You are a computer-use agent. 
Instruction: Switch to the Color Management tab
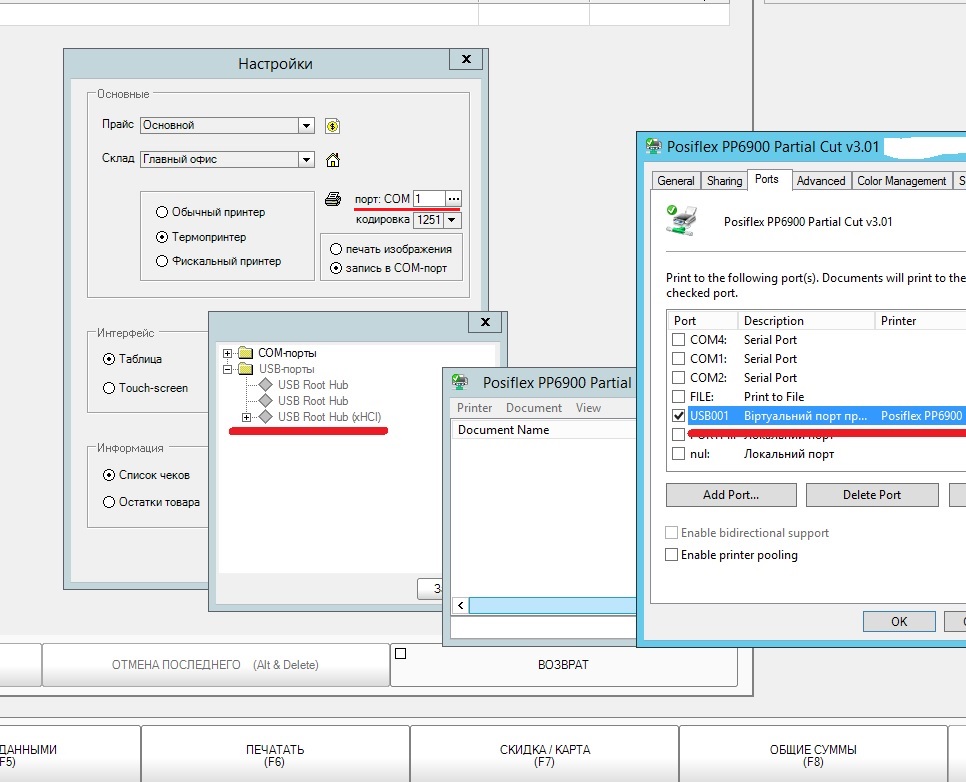pyautogui.click(x=901, y=181)
